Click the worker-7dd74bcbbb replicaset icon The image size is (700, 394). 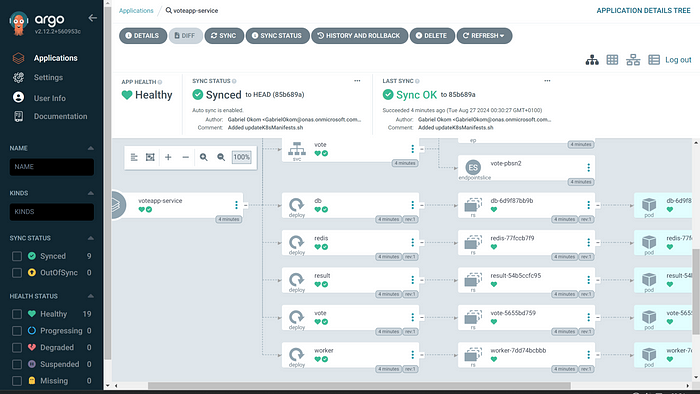pos(473,355)
